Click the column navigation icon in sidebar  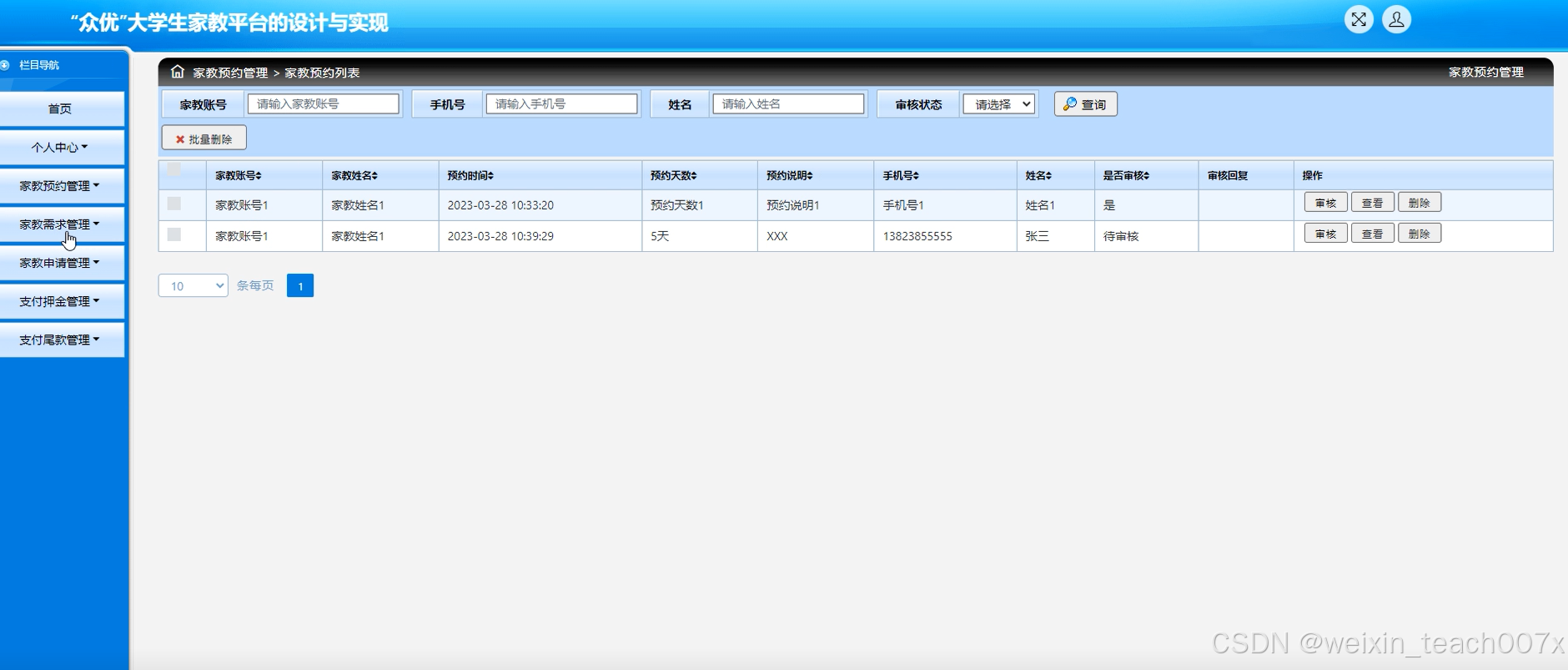coord(4,65)
